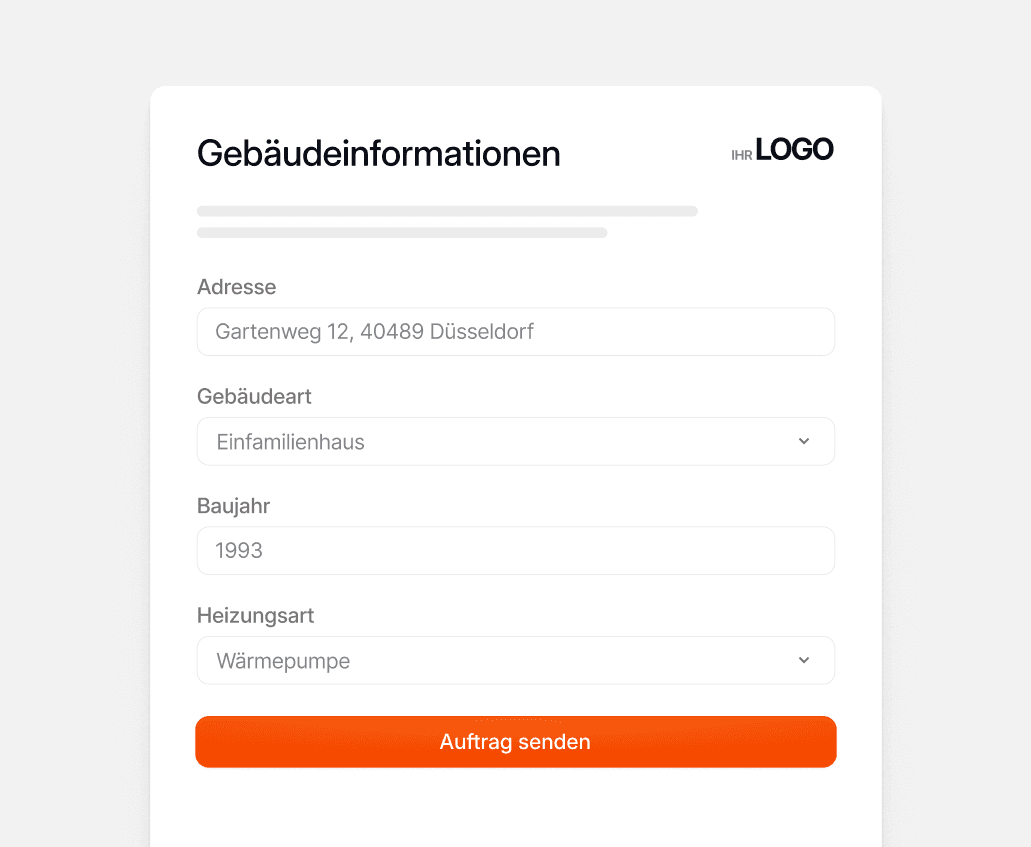Click the longer gray placeholder text bar
Screen dimensions: 1031x847
(447, 211)
